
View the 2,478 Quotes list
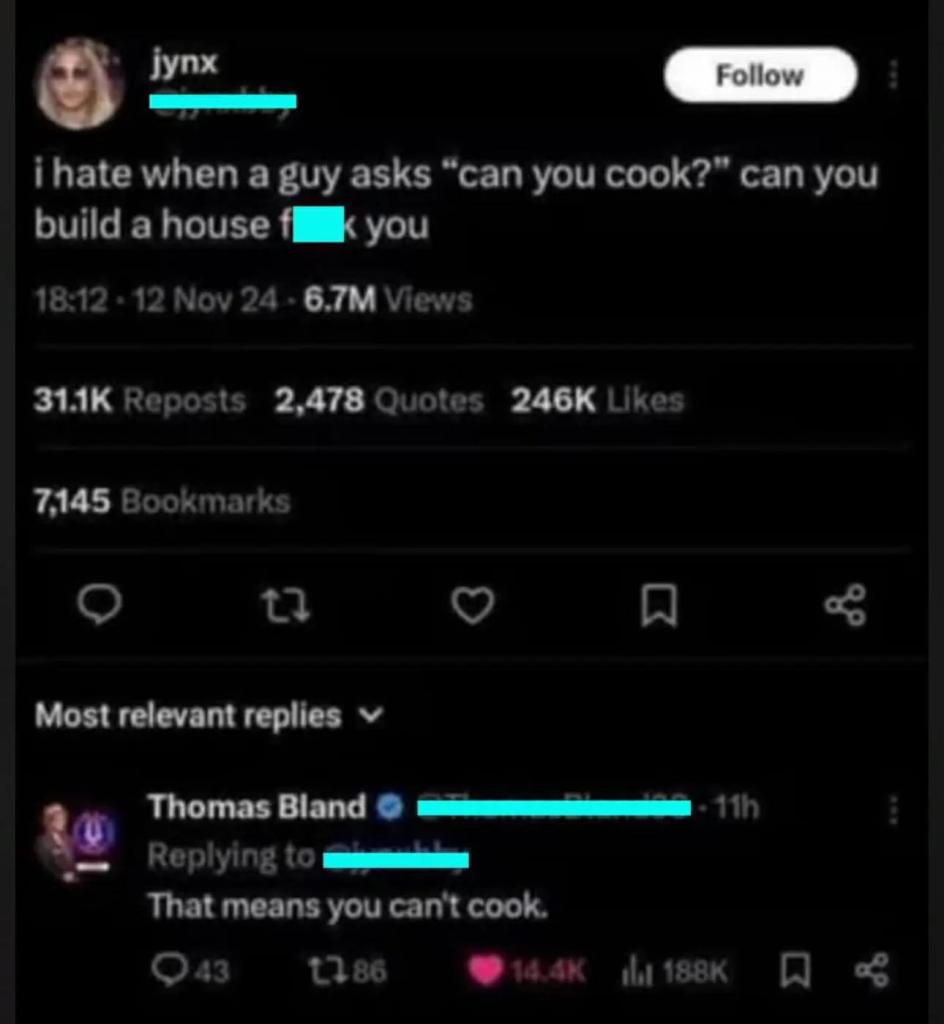(379, 400)
